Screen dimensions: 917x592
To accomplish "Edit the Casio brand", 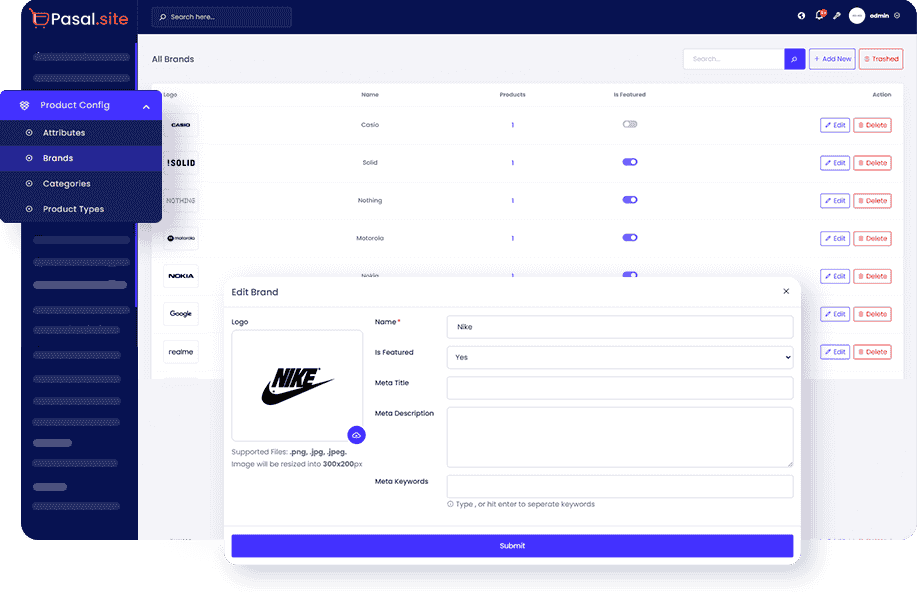I will click(835, 125).
